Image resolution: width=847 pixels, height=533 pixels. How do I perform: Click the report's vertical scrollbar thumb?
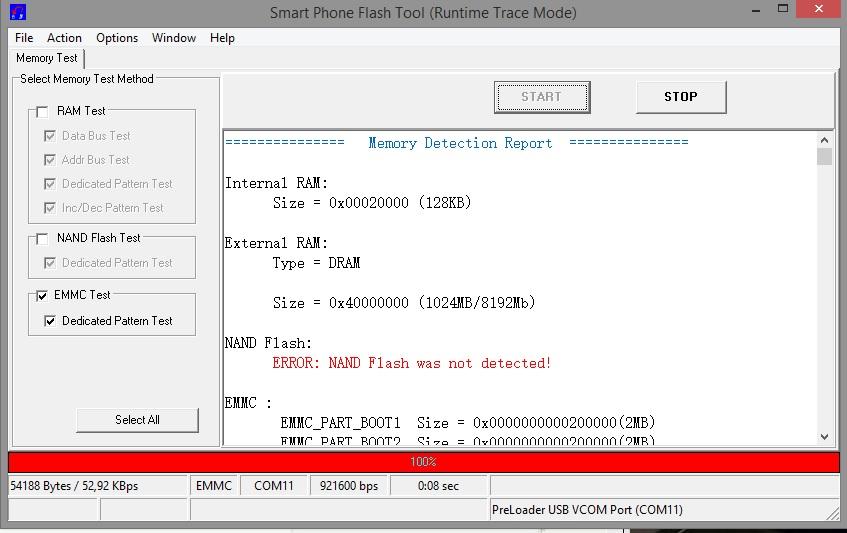(x=824, y=157)
